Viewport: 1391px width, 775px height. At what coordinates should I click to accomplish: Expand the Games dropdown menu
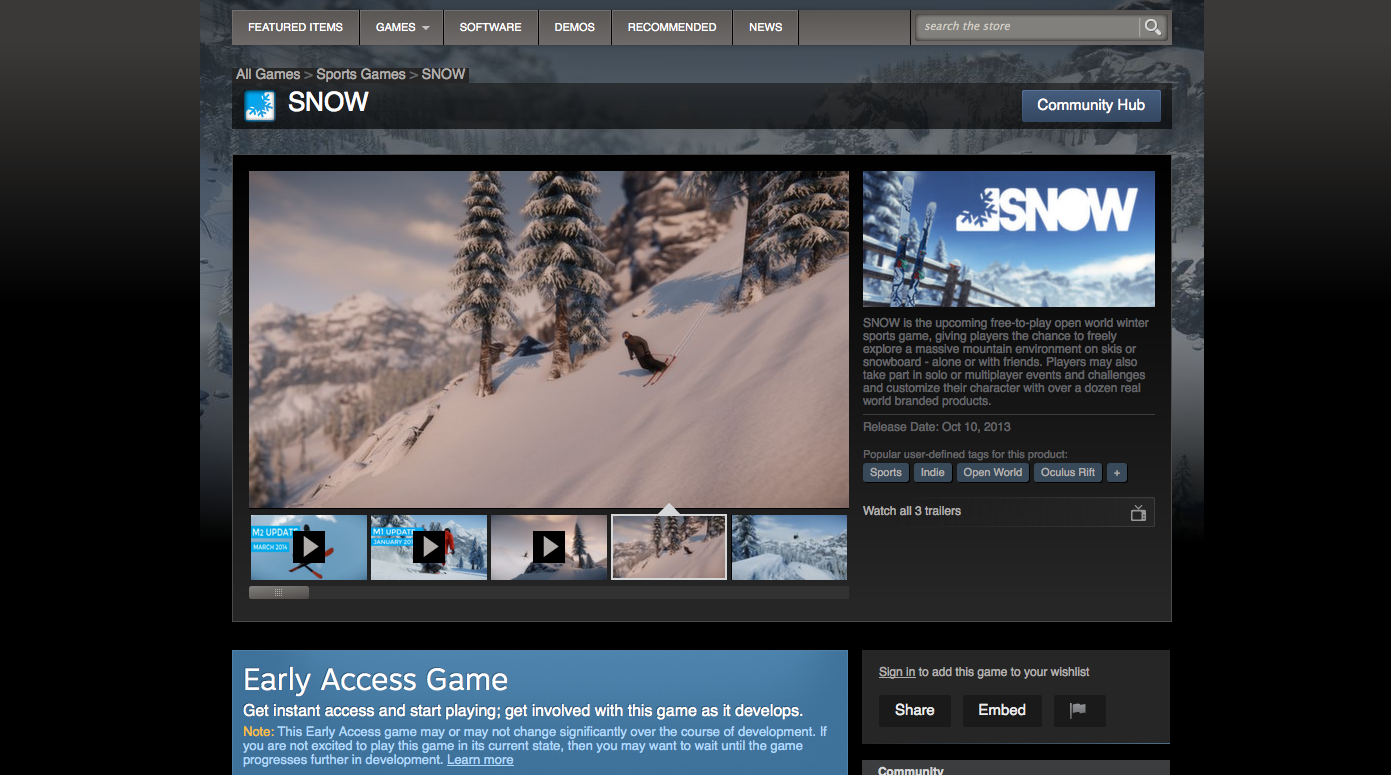coord(402,27)
